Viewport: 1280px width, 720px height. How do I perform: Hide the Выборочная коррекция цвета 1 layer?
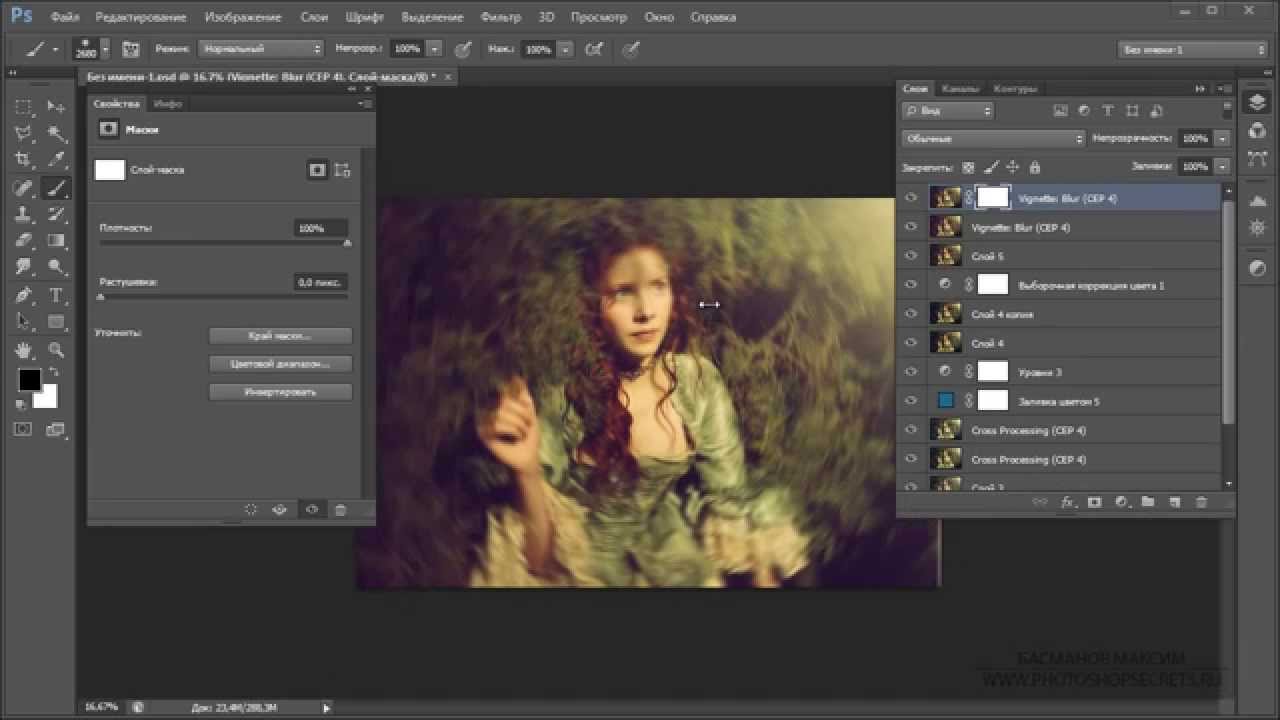[x=910, y=285]
